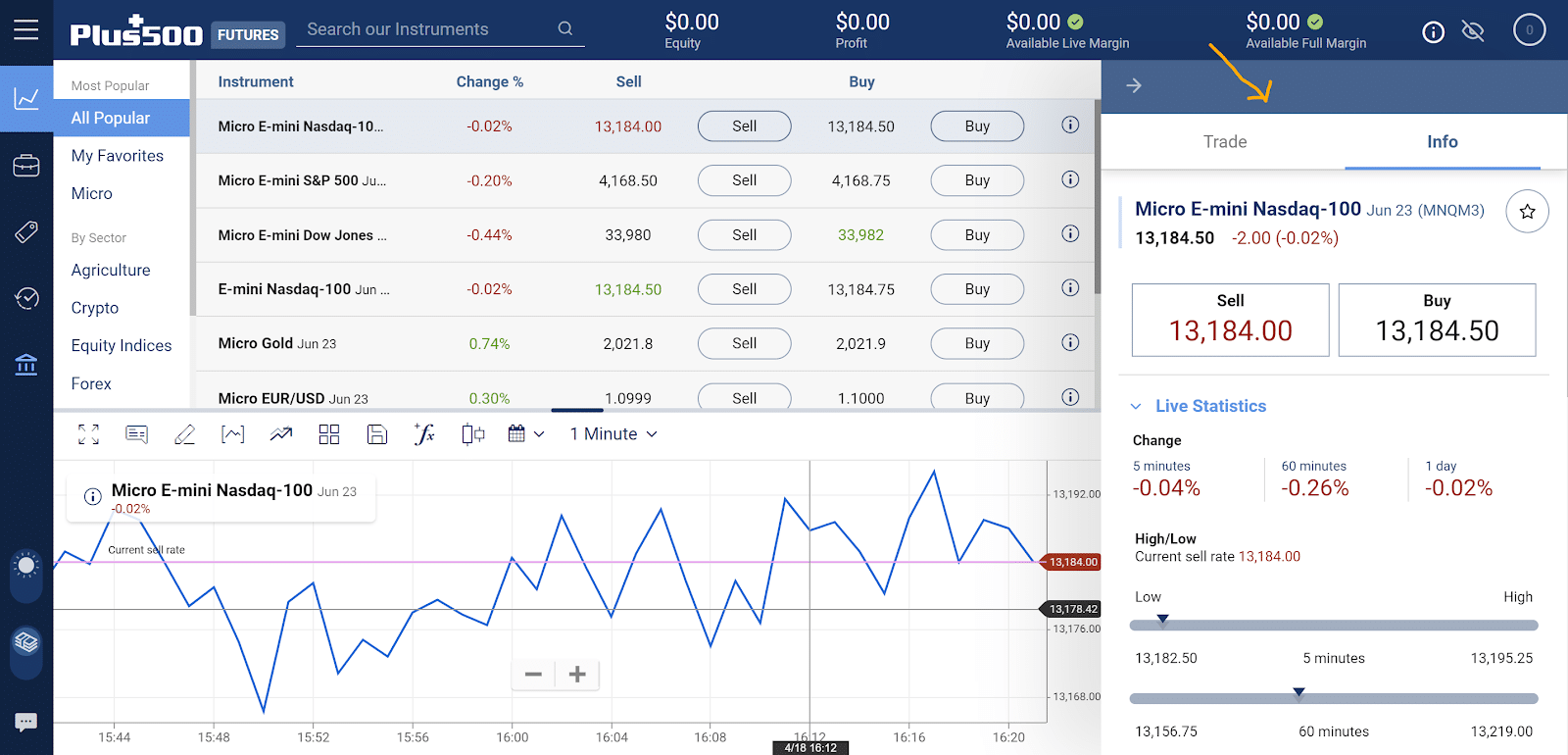Open compare instruments chart icon
This screenshot has width=1568, height=755.
pyautogui.click(x=473, y=434)
